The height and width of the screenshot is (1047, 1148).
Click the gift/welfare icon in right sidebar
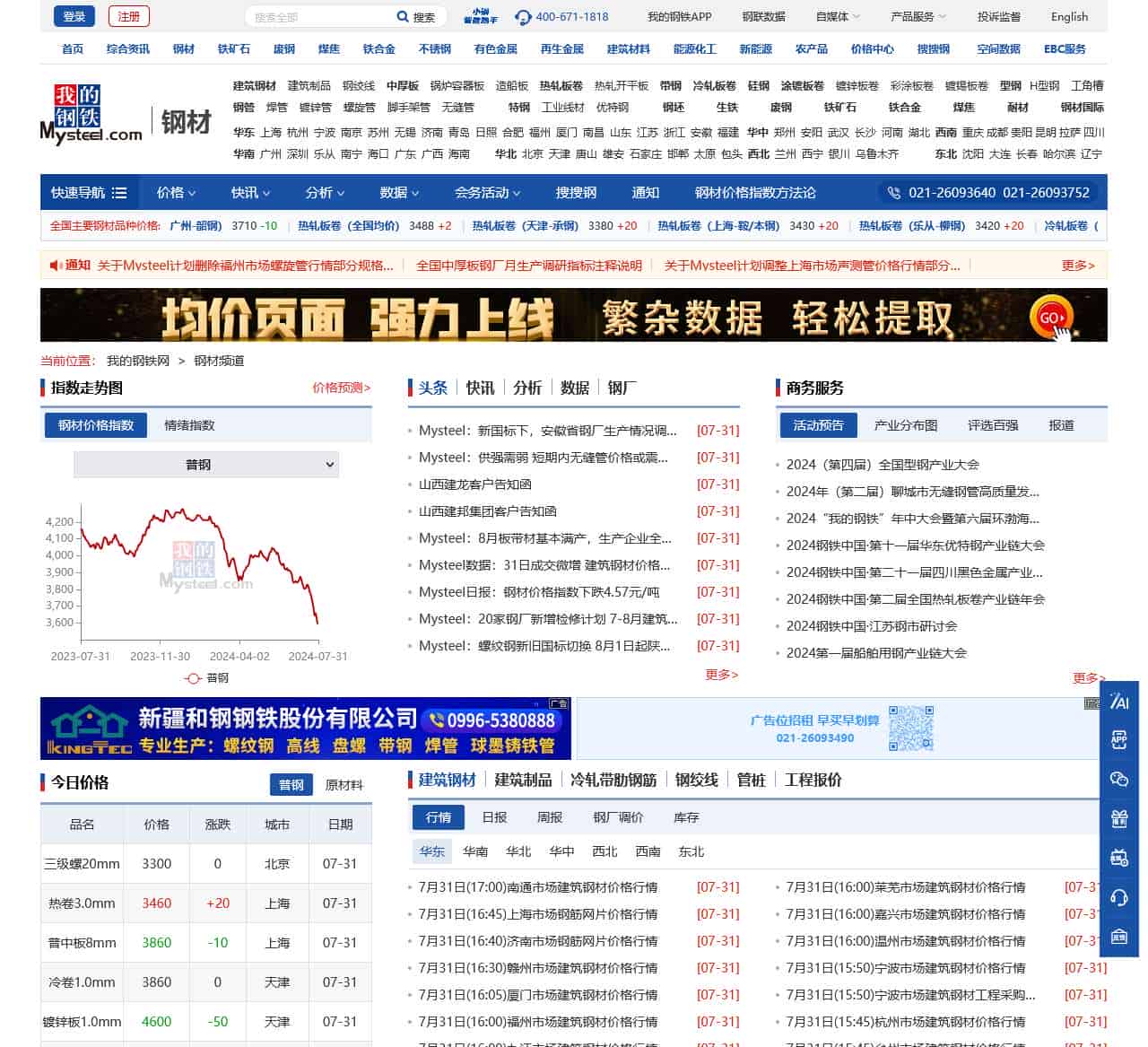1119,819
